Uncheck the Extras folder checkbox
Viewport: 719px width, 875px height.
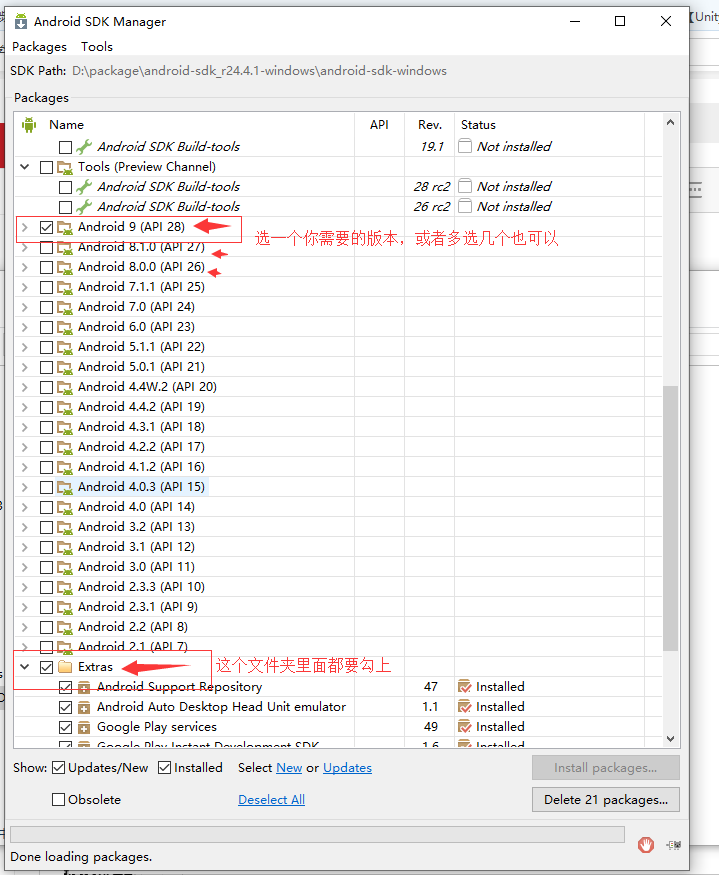point(46,667)
